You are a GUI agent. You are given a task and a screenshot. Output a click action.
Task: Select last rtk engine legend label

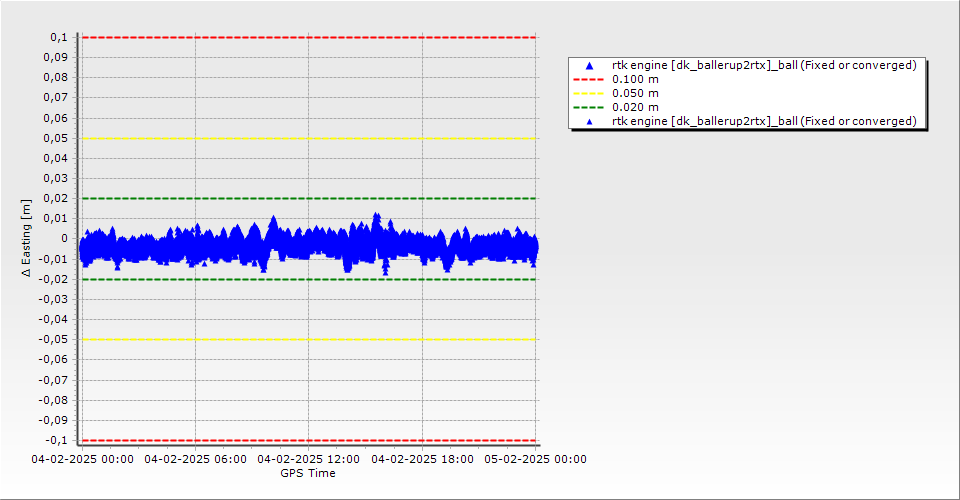(x=764, y=121)
